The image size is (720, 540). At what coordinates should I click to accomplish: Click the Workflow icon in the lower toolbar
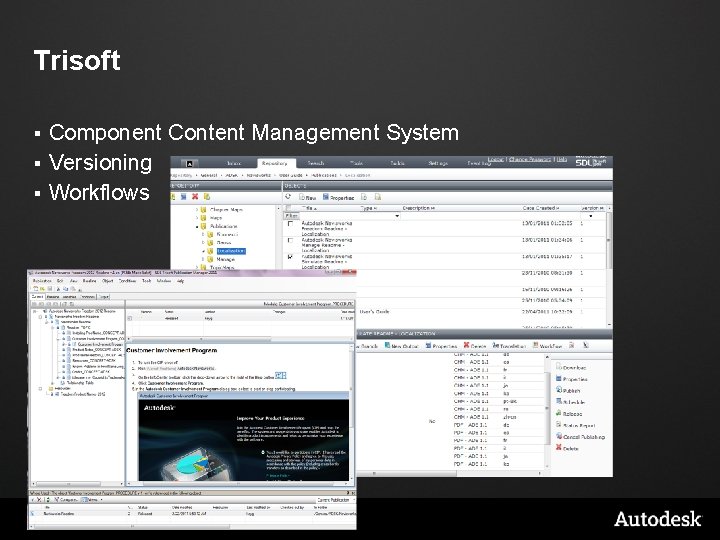coord(547,346)
